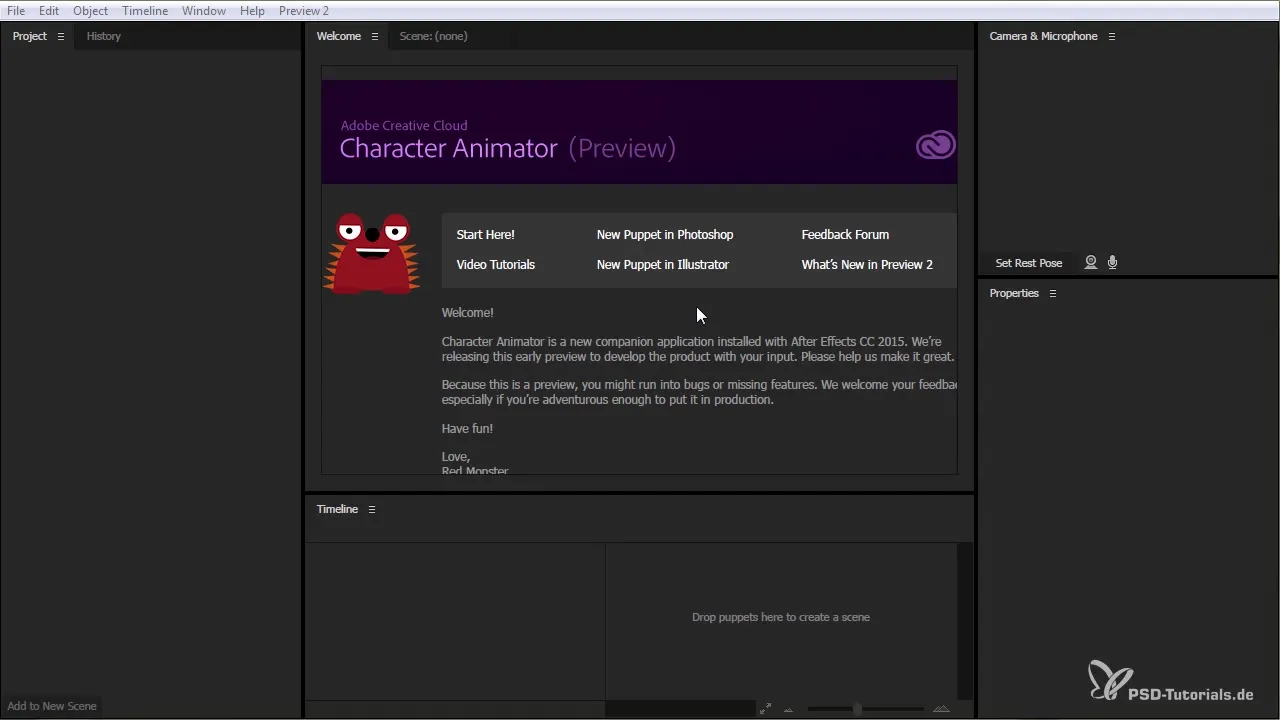The width and height of the screenshot is (1280, 720).
Task: Open the Timeline panel menu icon
Action: [x=371, y=509]
